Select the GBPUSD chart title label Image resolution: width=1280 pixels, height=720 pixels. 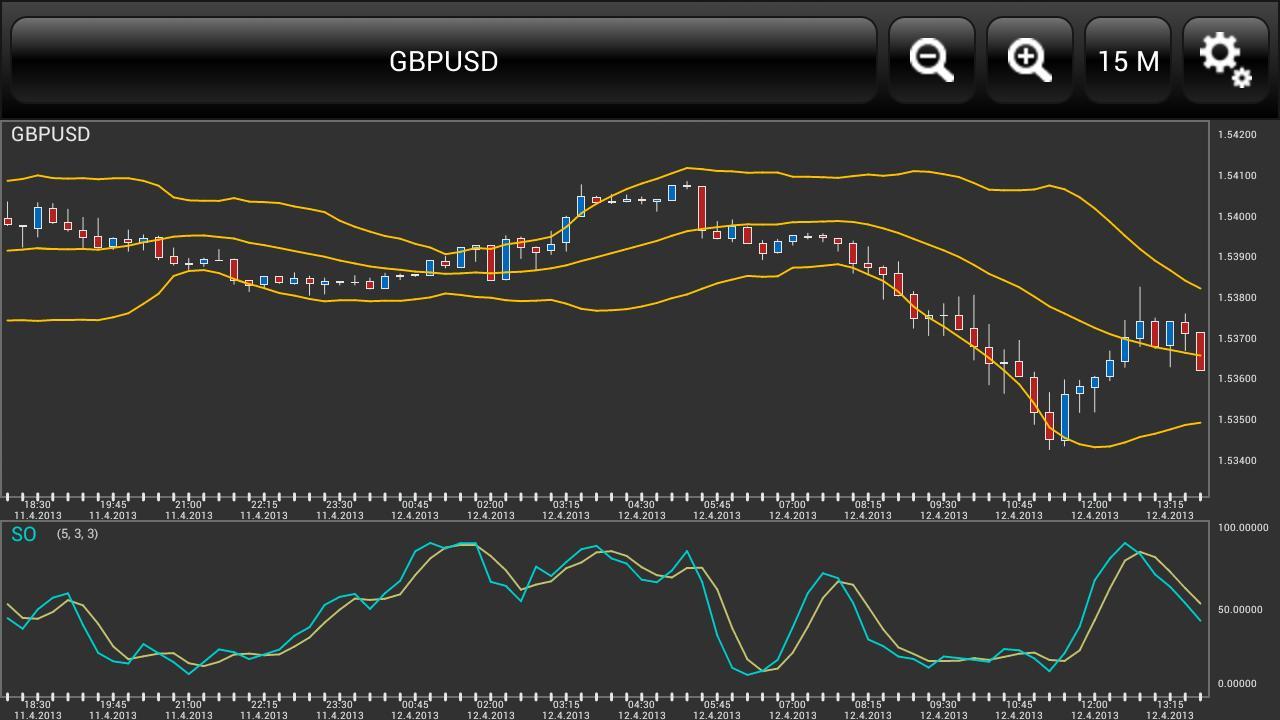[x=51, y=134]
